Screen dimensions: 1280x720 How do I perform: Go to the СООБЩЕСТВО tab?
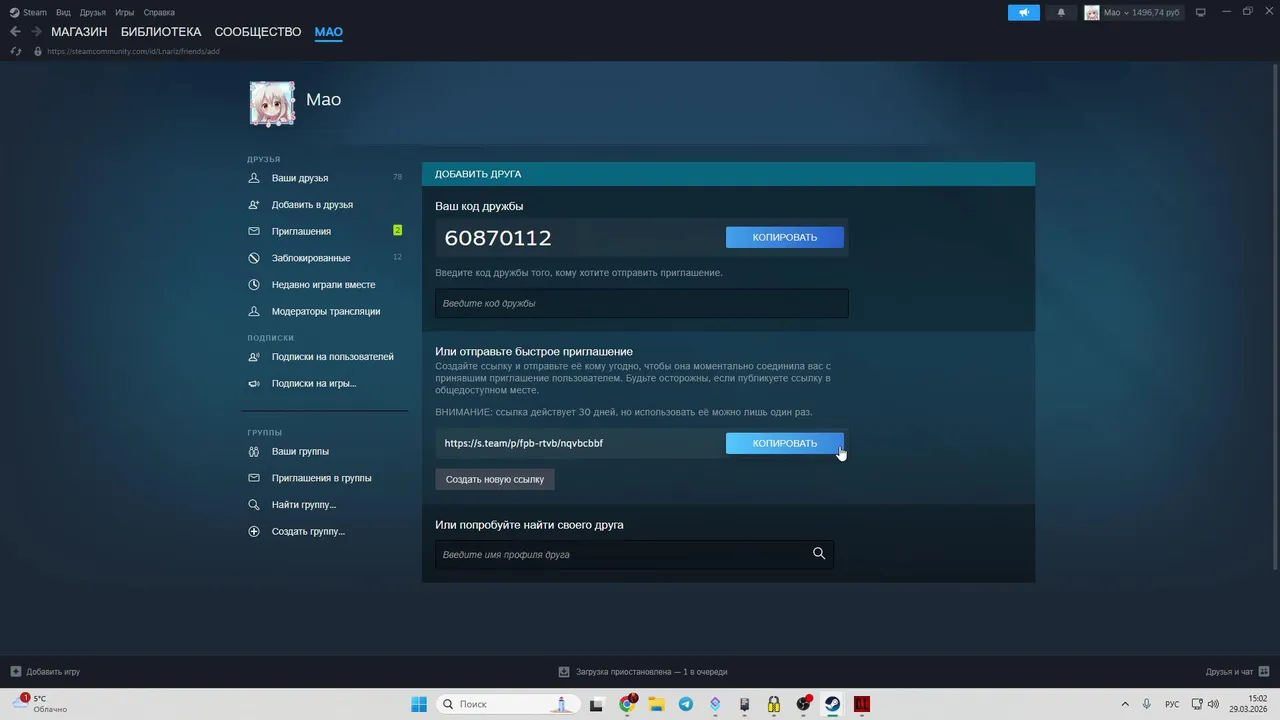coord(258,32)
